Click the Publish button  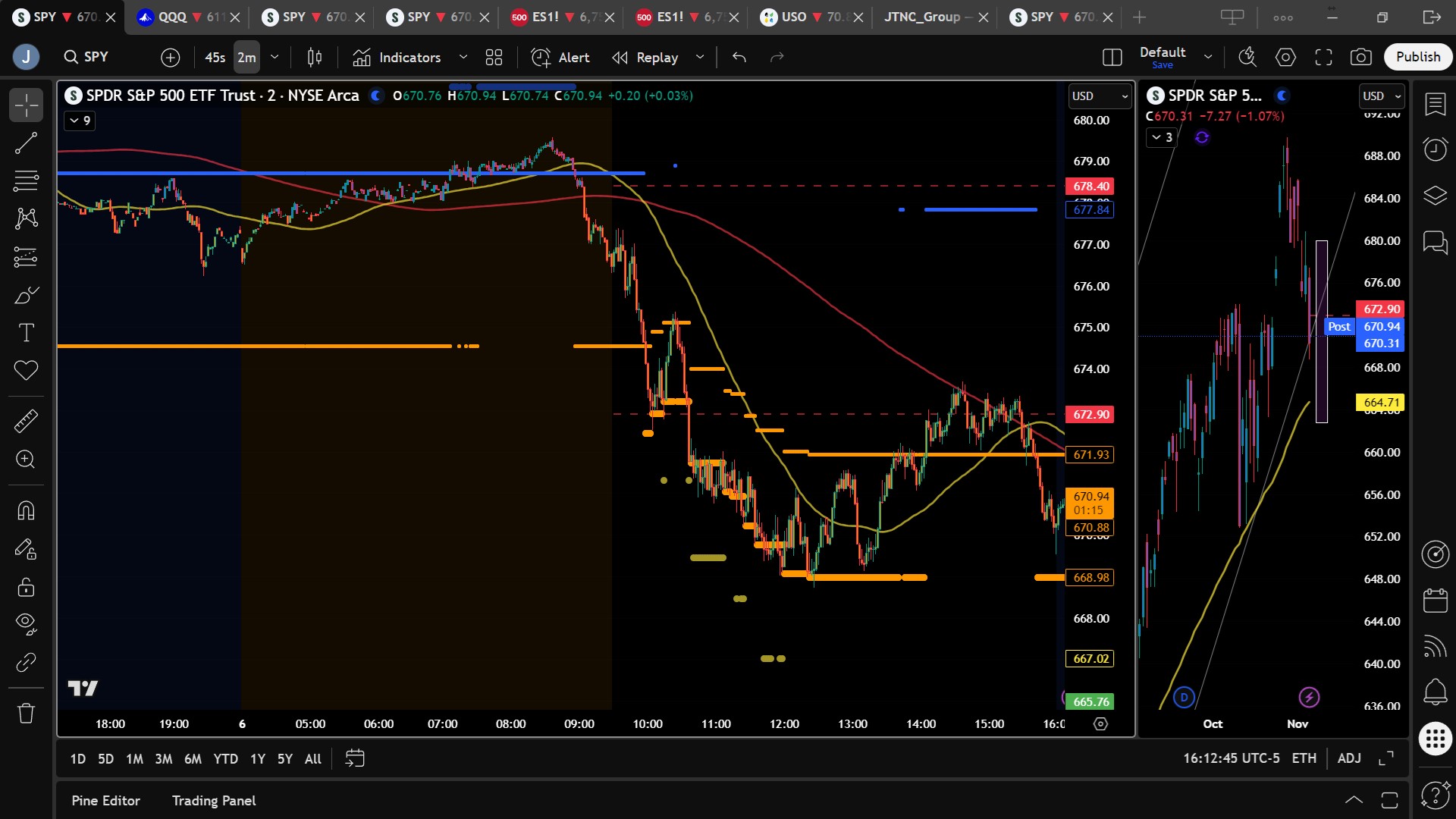(x=1417, y=57)
